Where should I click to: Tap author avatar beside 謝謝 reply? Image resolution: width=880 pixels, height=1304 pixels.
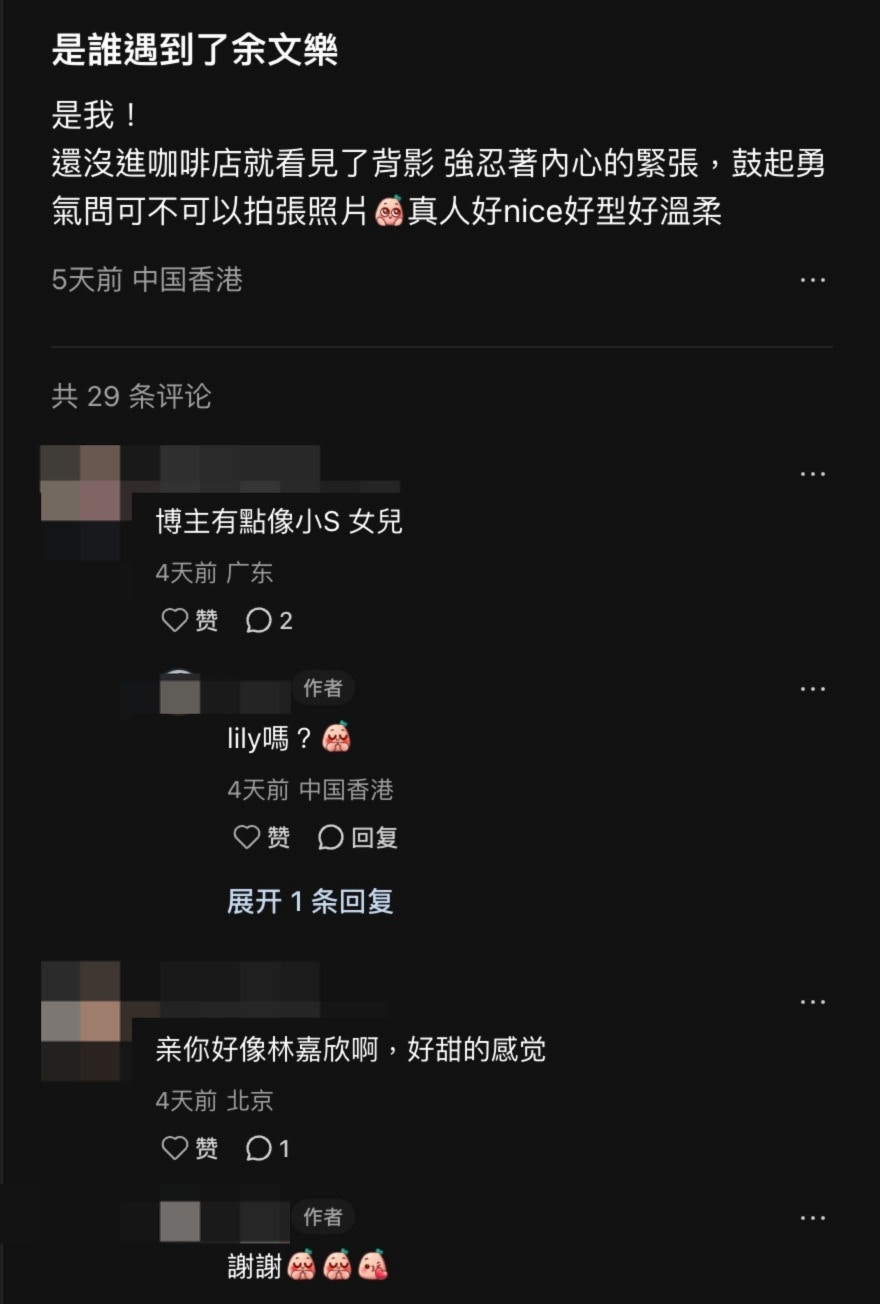(x=180, y=1221)
